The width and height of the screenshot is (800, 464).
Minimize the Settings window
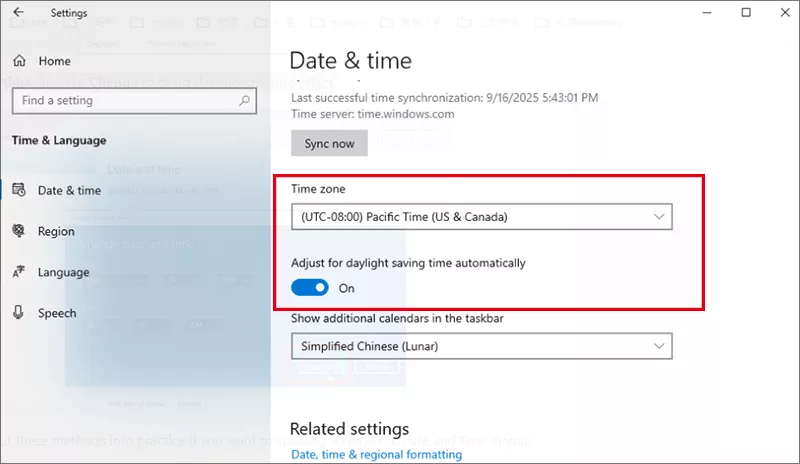(707, 12)
